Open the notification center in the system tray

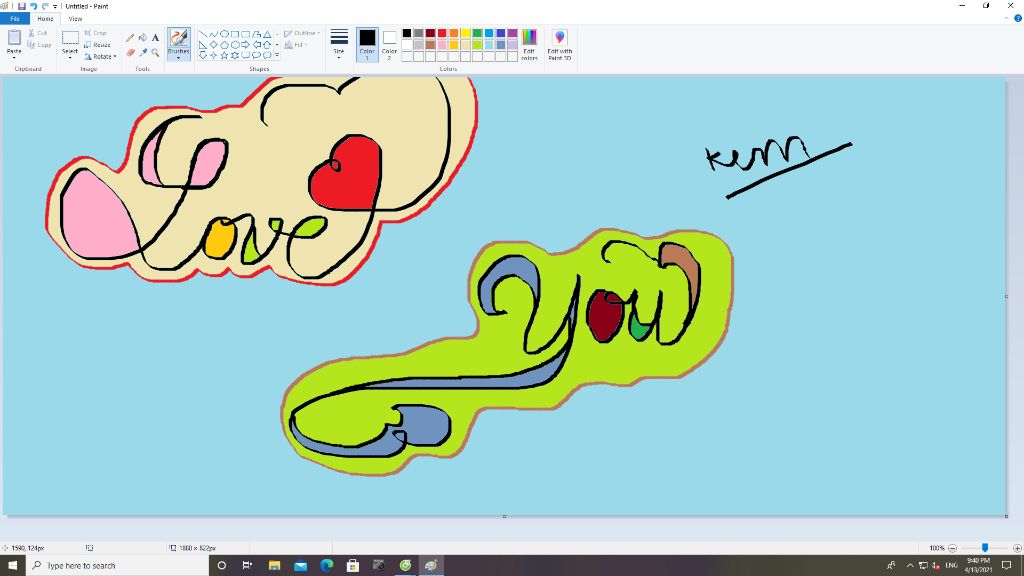[1006, 566]
